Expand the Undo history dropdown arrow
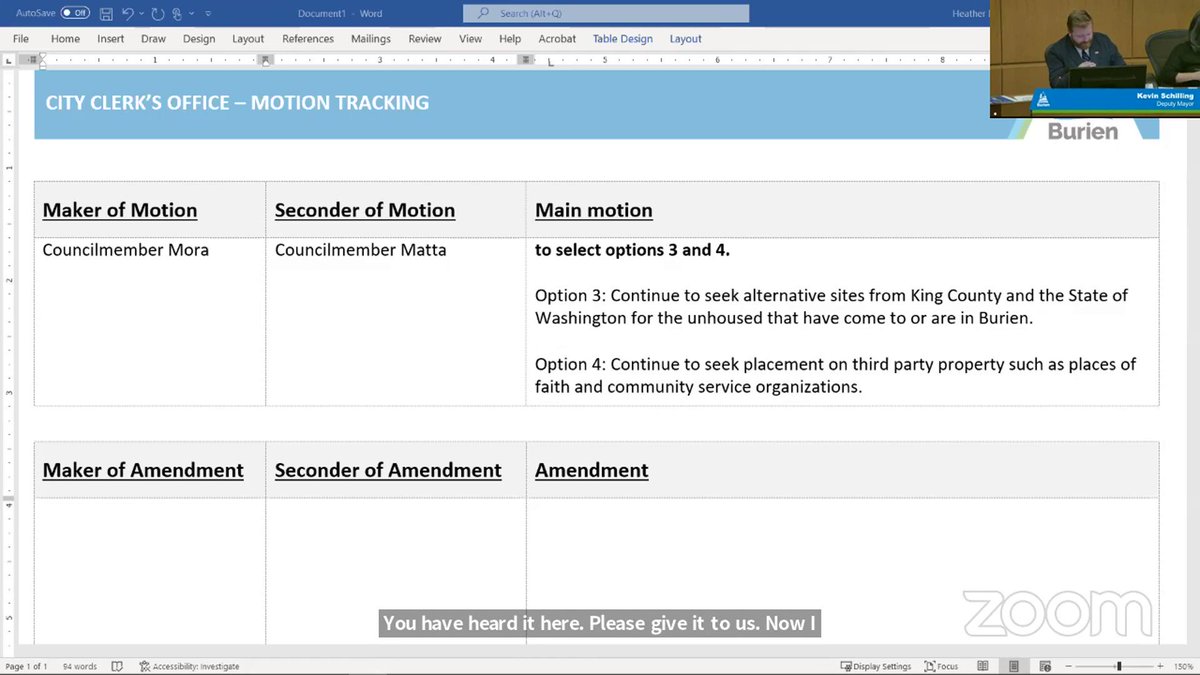1200x675 pixels. tap(141, 14)
